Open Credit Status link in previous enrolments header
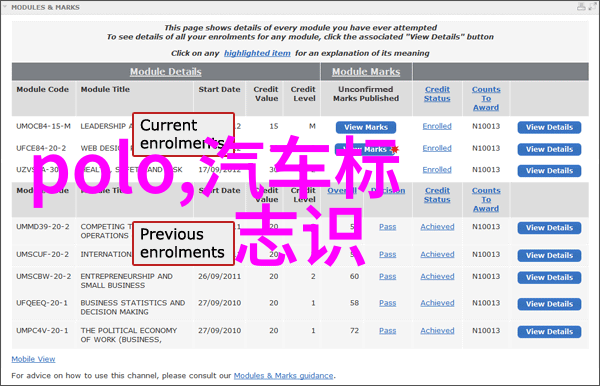The height and width of the screenshot is (386, 600). pos(437,195)
